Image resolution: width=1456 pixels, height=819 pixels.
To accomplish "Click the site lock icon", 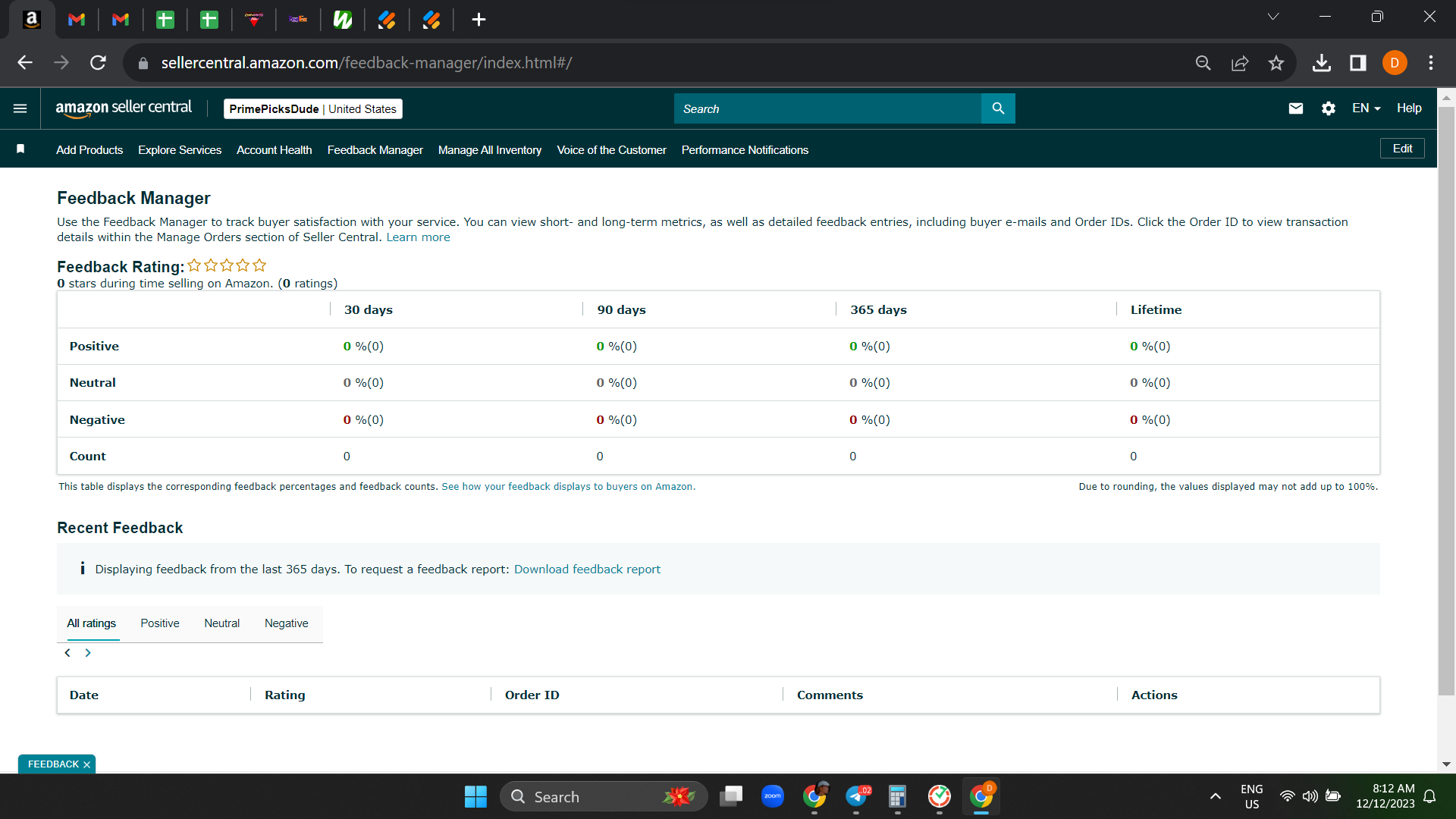I will pyautogui.click(x=143, y=63).
